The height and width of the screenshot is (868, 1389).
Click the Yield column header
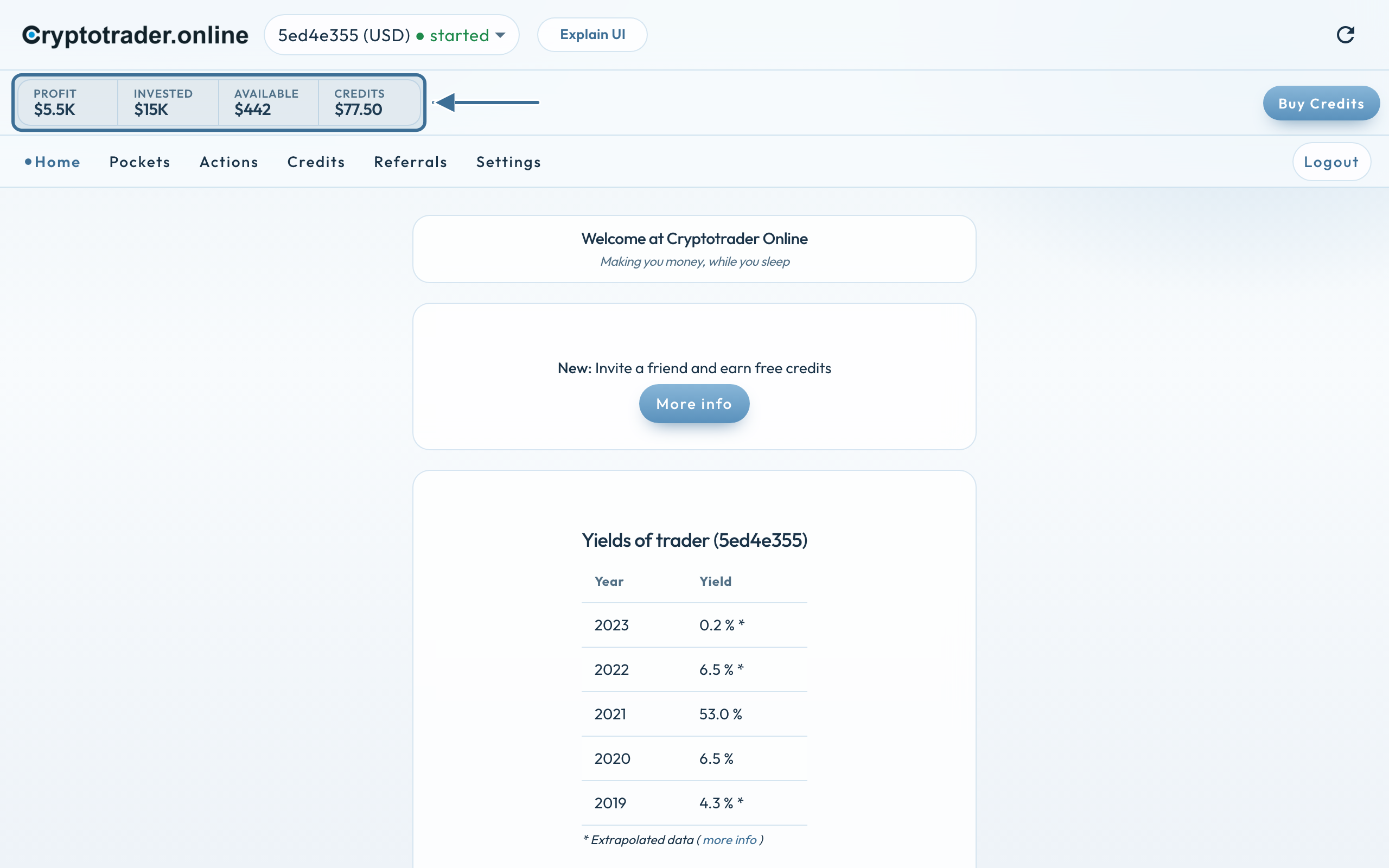click(715, 581)
